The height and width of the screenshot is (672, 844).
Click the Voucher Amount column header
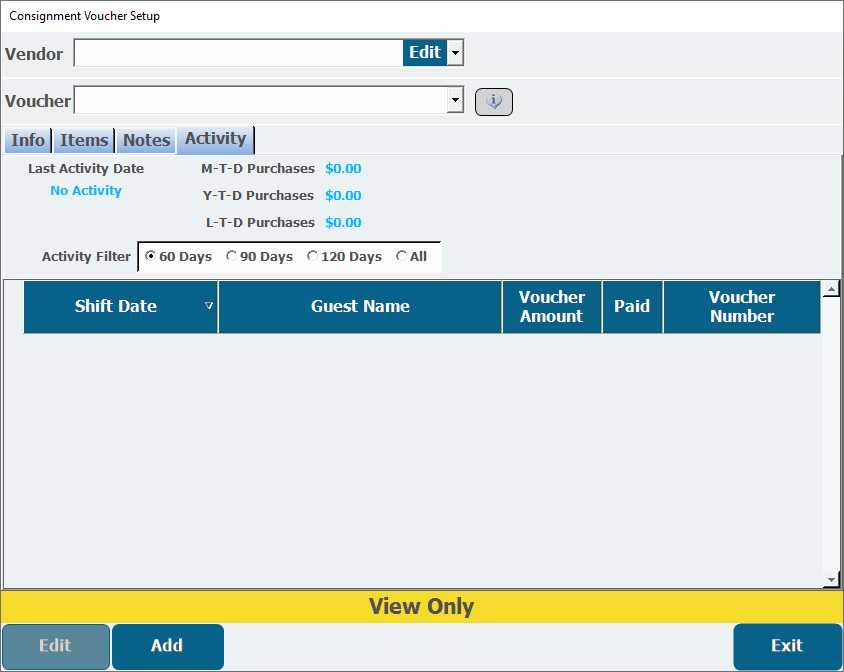click(x=551, y=306)
